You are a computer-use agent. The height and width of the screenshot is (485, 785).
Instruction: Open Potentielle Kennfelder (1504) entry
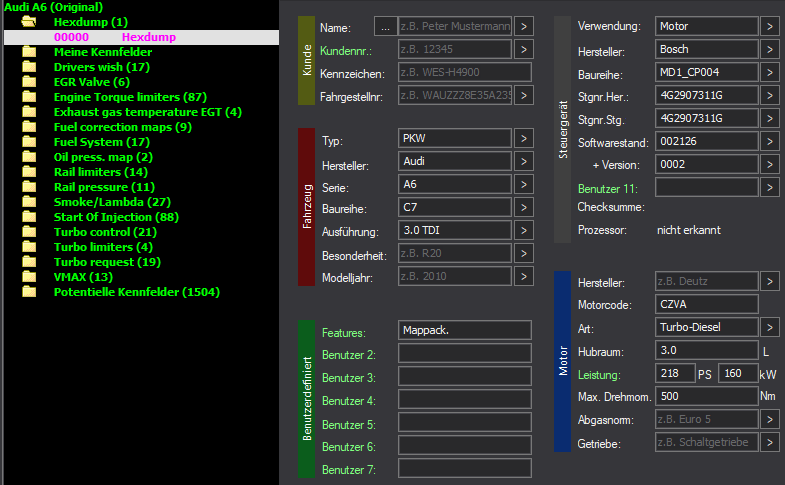point(137,292)
